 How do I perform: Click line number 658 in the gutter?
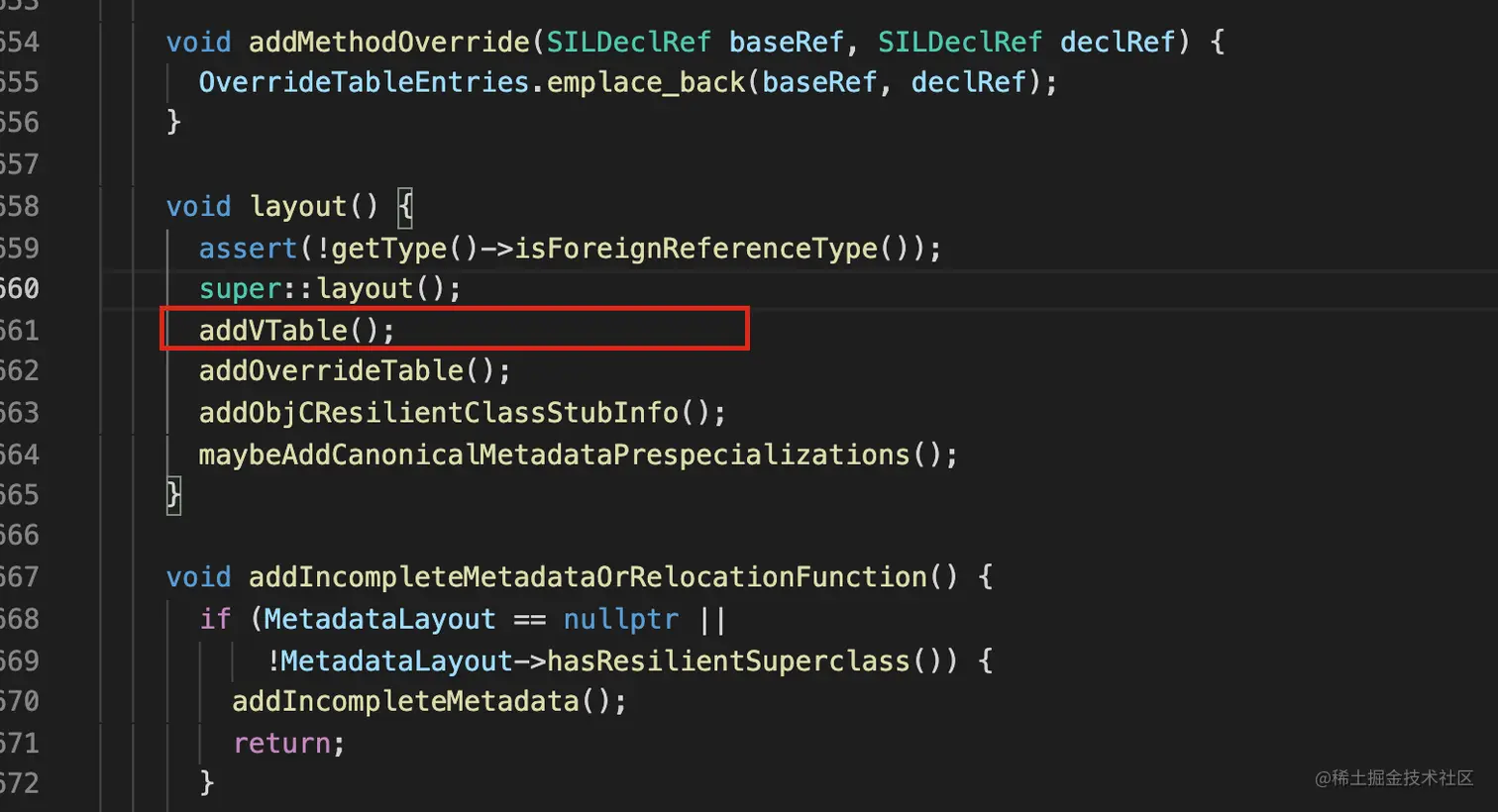pyautogui.click(x=20, y=206)
